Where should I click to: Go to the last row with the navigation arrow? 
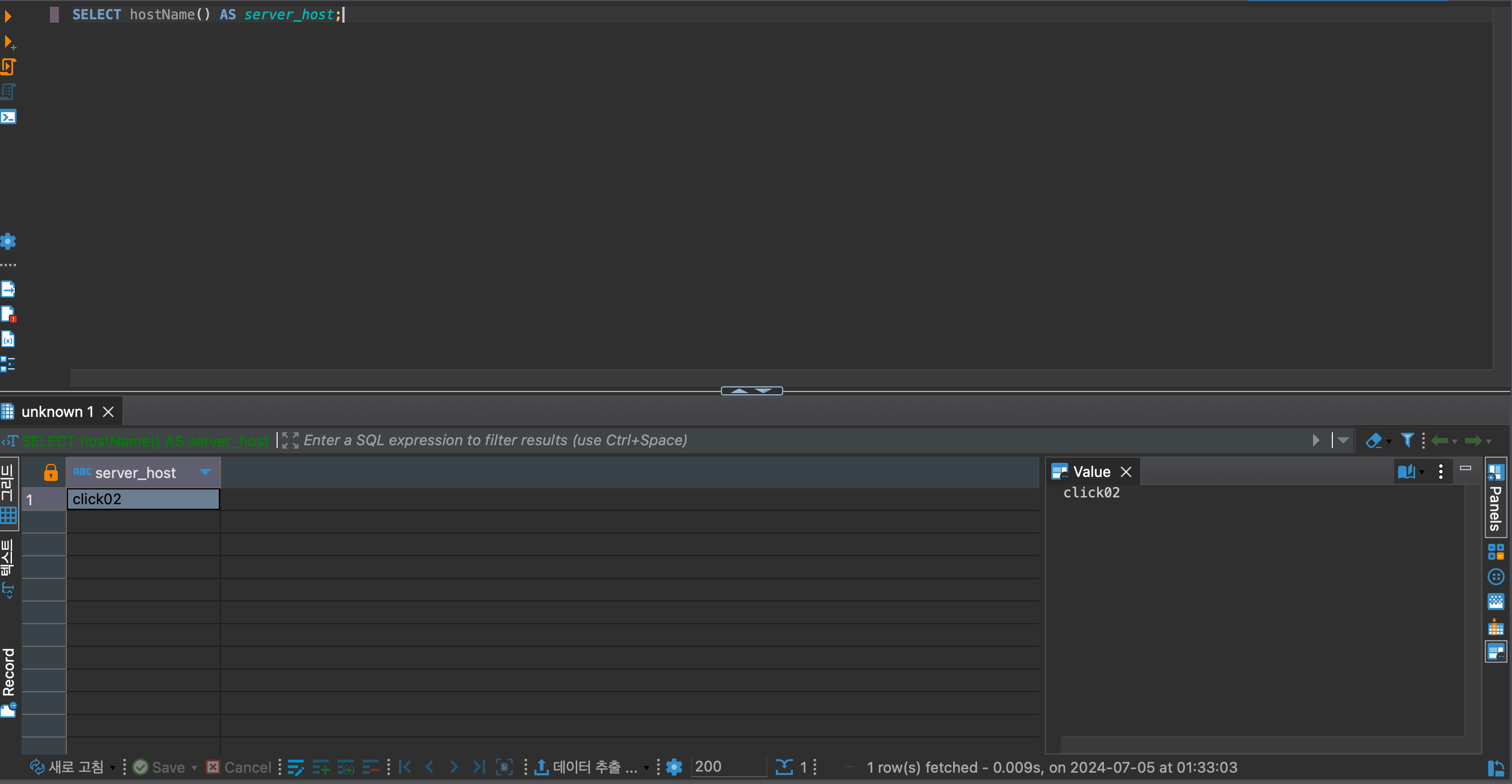(x=478, y=767)
